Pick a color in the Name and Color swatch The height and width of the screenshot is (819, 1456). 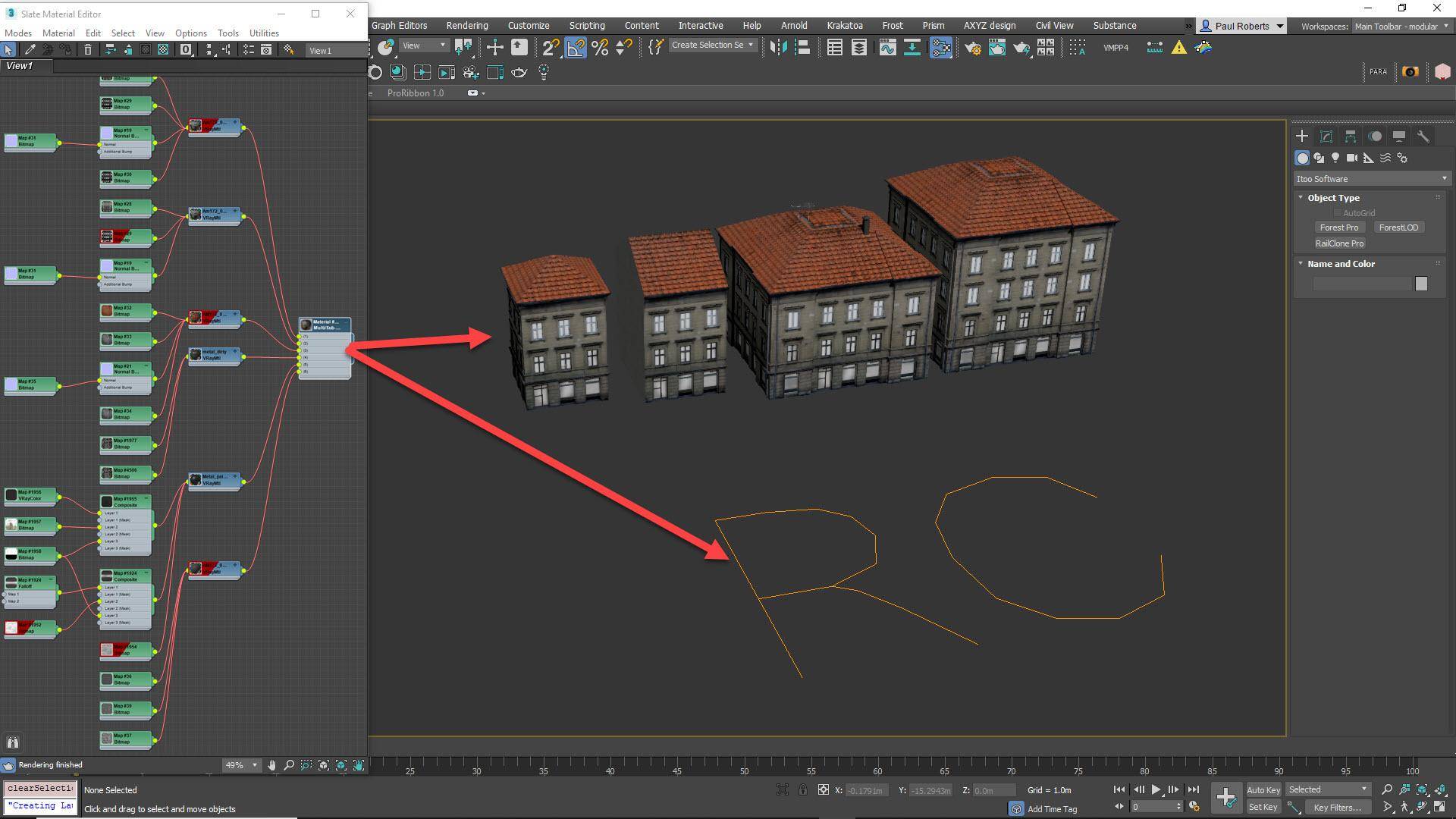pyautogui.click(x=1420, y=283)
